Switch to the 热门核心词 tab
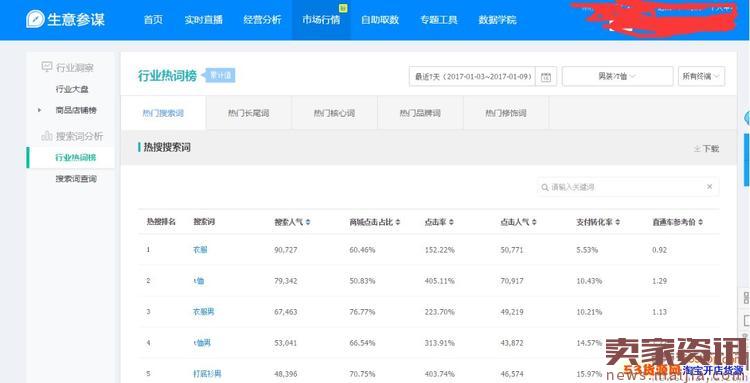Image resolution: width=750 pixels, height=383 pixels. 334,113
